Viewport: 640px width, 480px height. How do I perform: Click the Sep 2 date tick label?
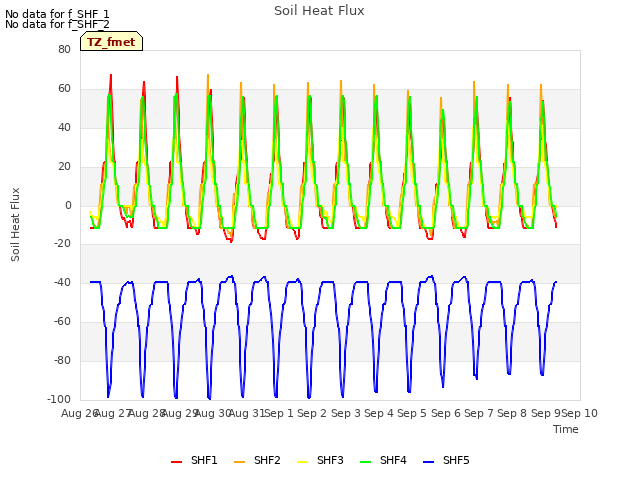pos(312,413)
